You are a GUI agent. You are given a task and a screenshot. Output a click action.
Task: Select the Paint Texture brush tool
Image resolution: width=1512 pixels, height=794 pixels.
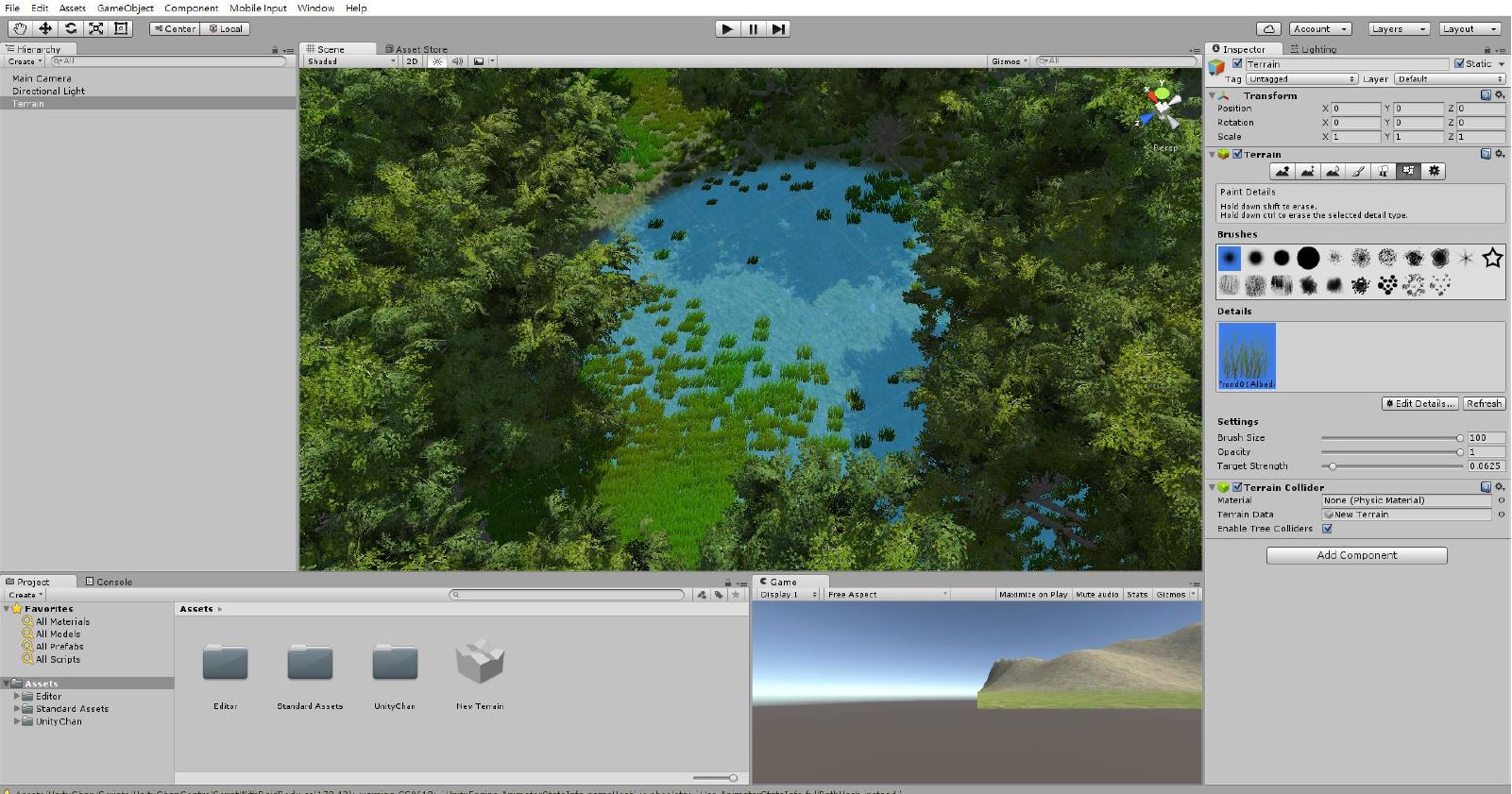[1358, 171]
